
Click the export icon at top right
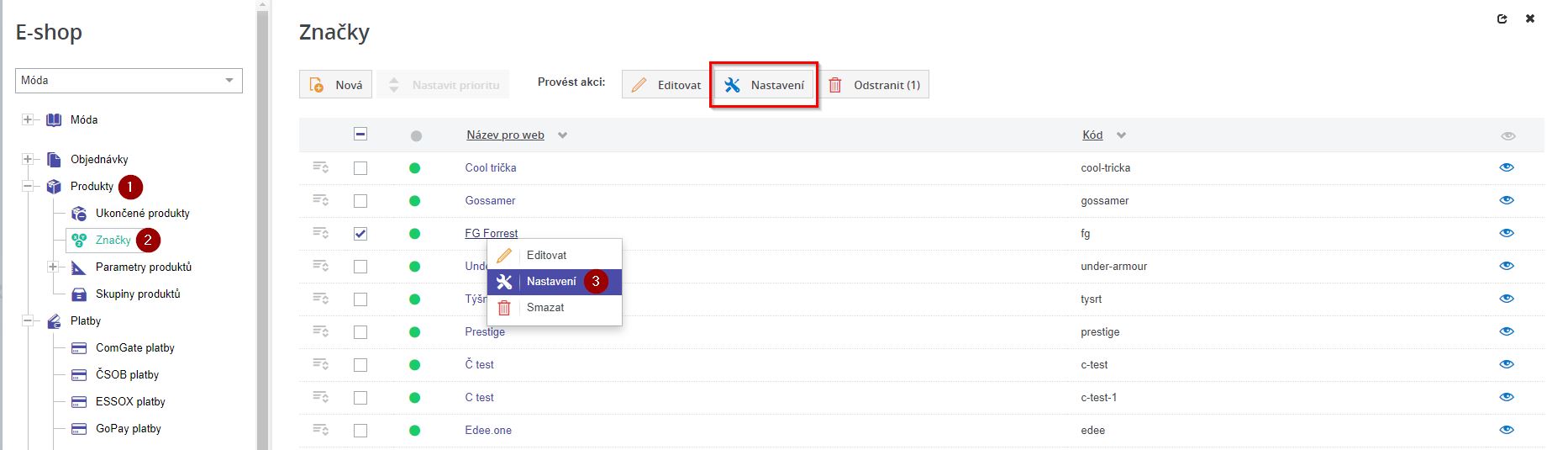click(1502, 19)
